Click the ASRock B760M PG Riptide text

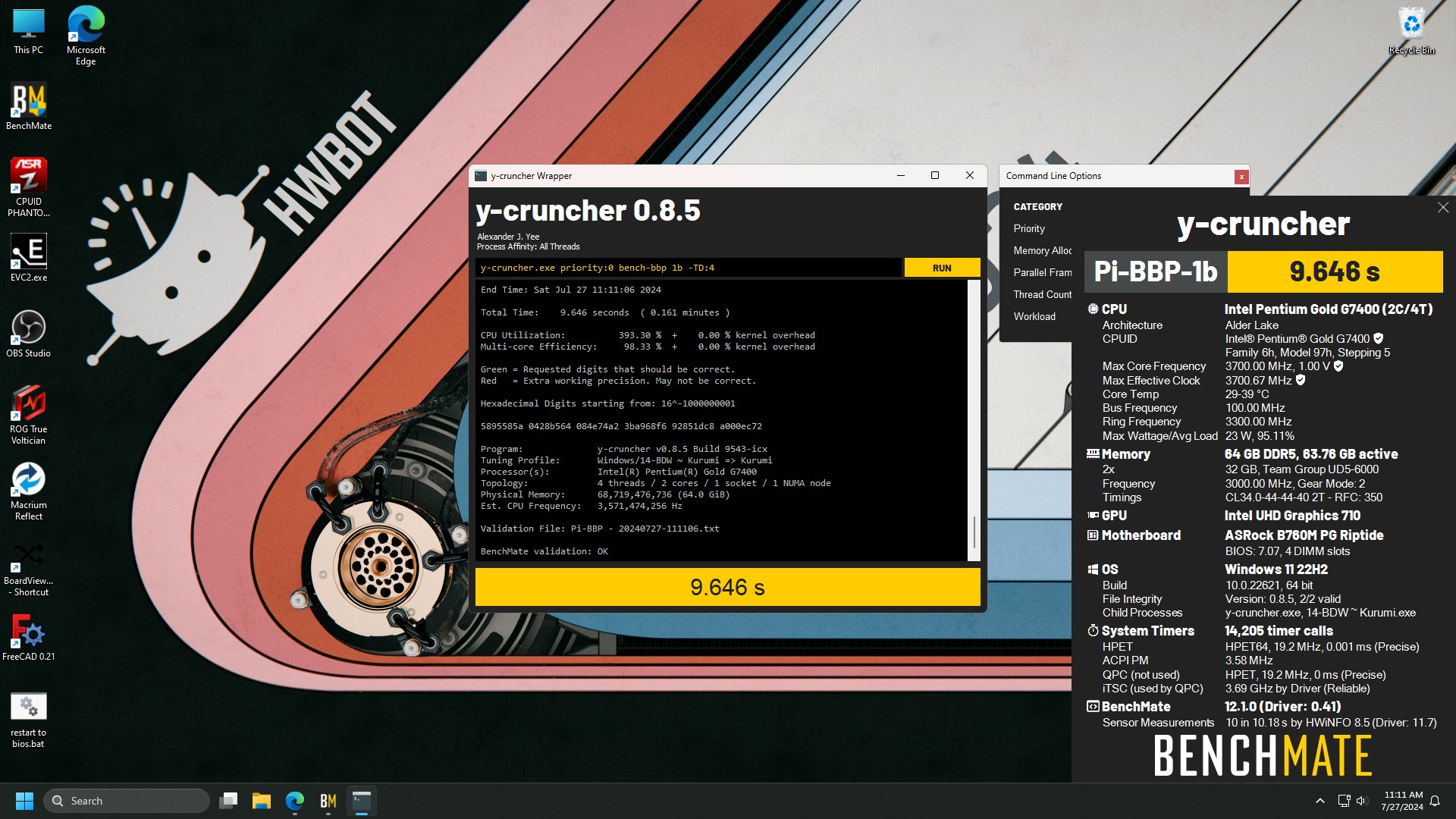point(1304,535)
